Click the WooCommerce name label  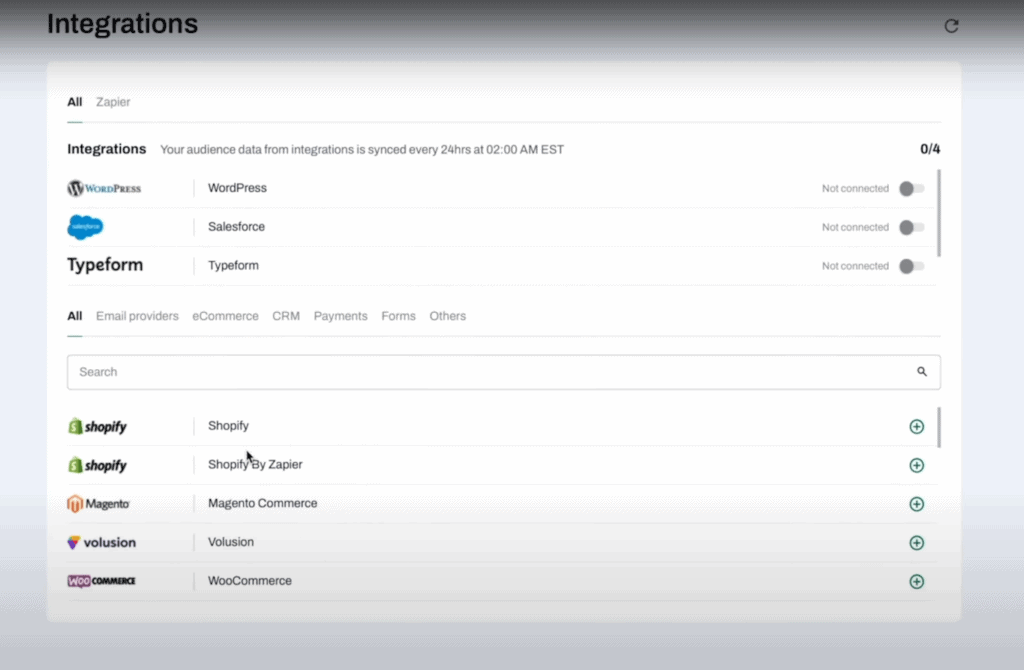coord(249,581)
